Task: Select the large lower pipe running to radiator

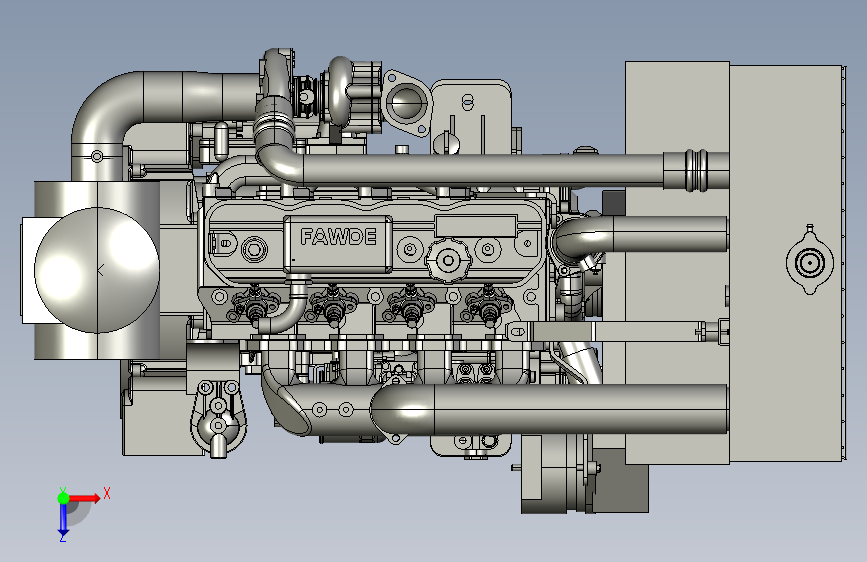Action: coord(549,409)
